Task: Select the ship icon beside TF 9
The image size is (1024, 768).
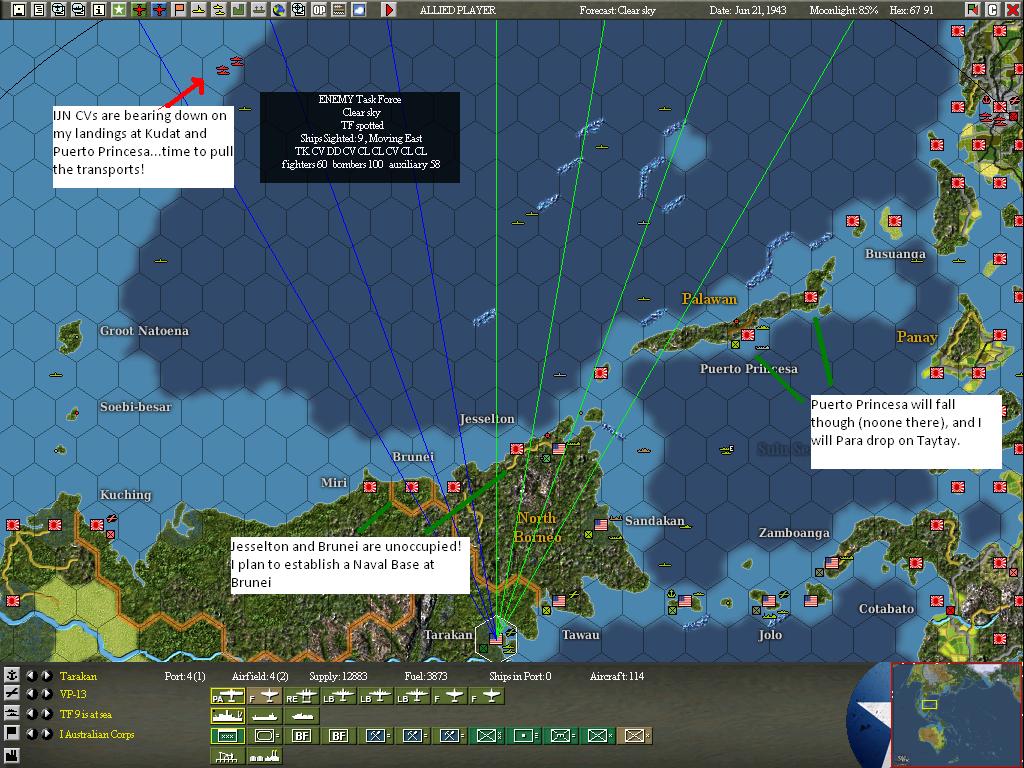Action: click(12, 713)
